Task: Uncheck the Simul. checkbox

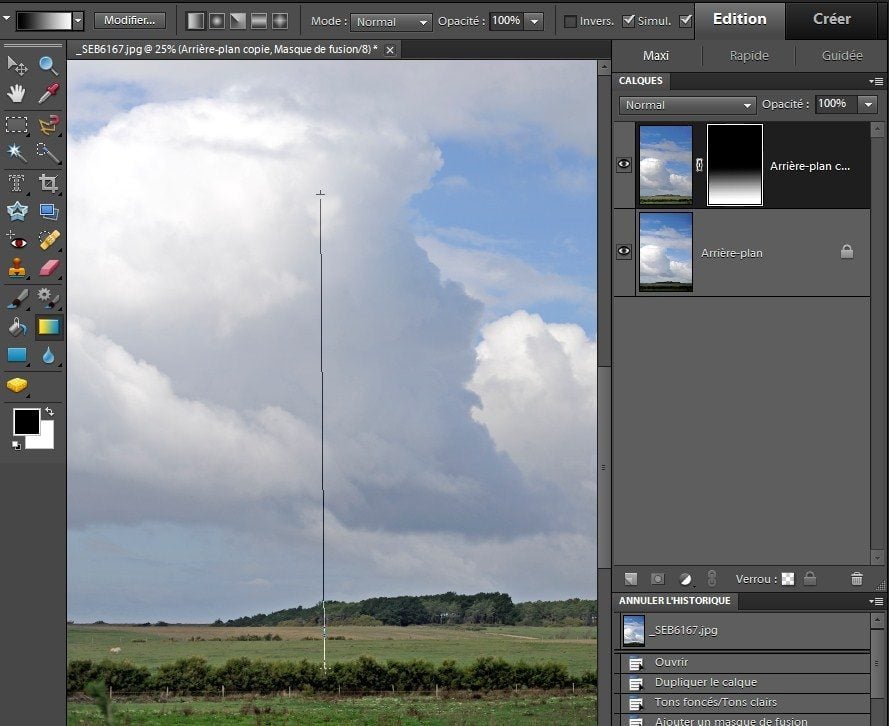Action: [628, 21]
